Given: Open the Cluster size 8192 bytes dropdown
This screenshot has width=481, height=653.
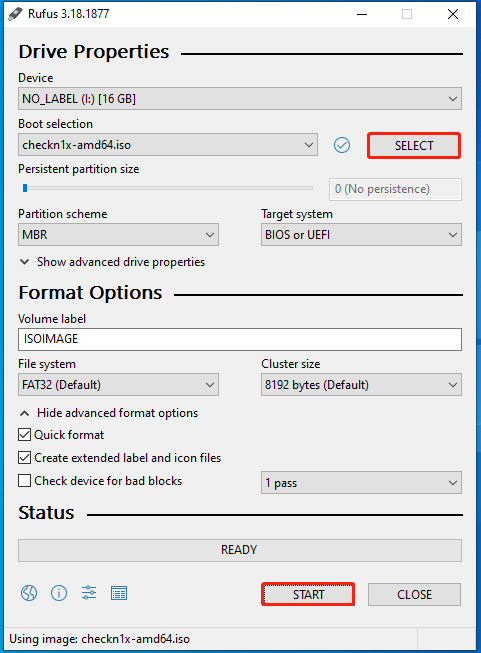Looking at the screenshot, I should coord(361,384).
